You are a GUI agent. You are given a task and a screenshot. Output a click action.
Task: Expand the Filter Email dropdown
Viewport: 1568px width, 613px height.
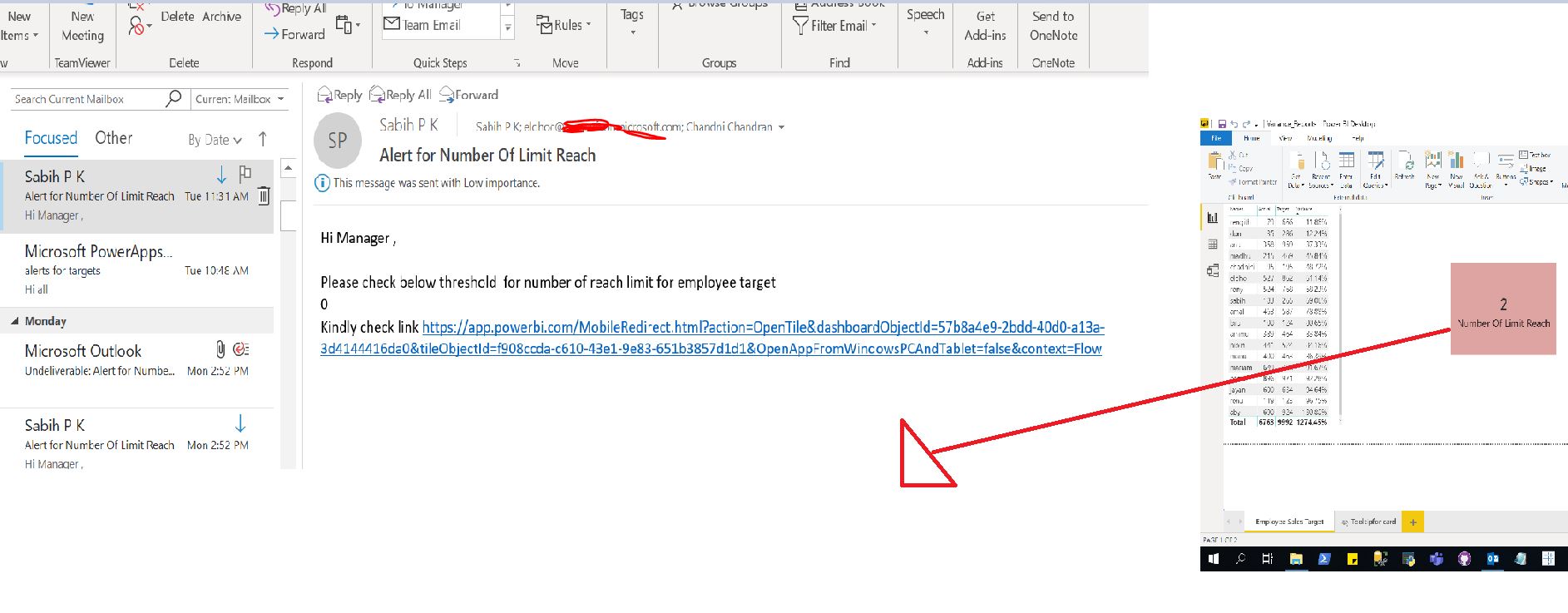coord(873,26)
